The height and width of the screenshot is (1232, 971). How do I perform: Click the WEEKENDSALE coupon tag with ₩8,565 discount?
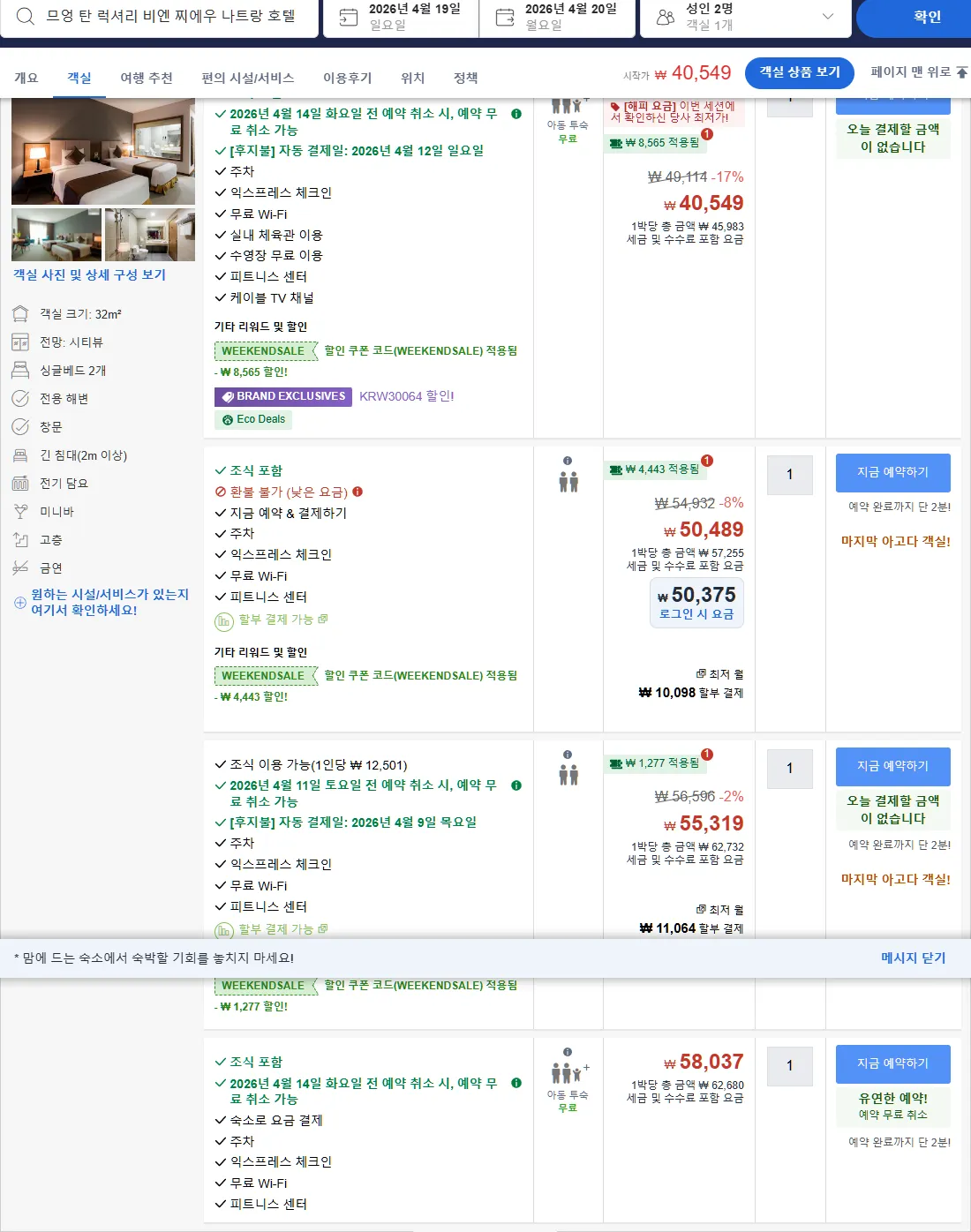pos(266,351)
